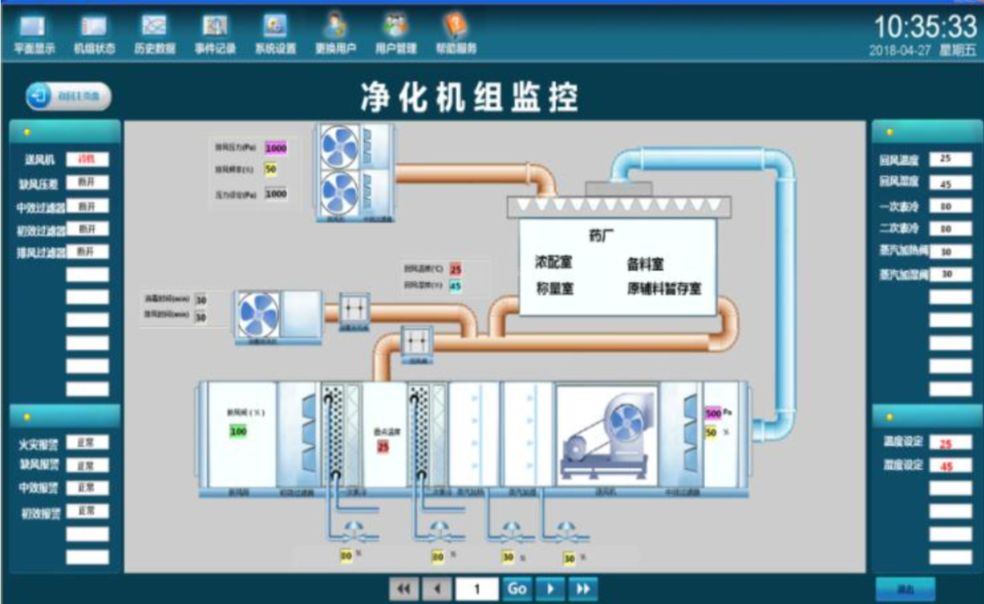Click the 温度设定 temperature setpoint field

pyautogui.click(x=949, y=443)
